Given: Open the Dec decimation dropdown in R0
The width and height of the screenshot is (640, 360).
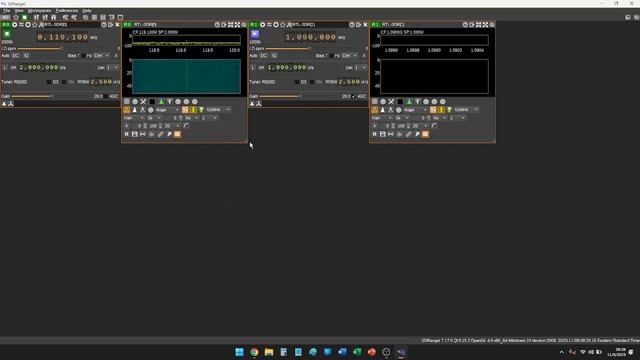Looking at the screenshot, I should (x=112, y=68).
